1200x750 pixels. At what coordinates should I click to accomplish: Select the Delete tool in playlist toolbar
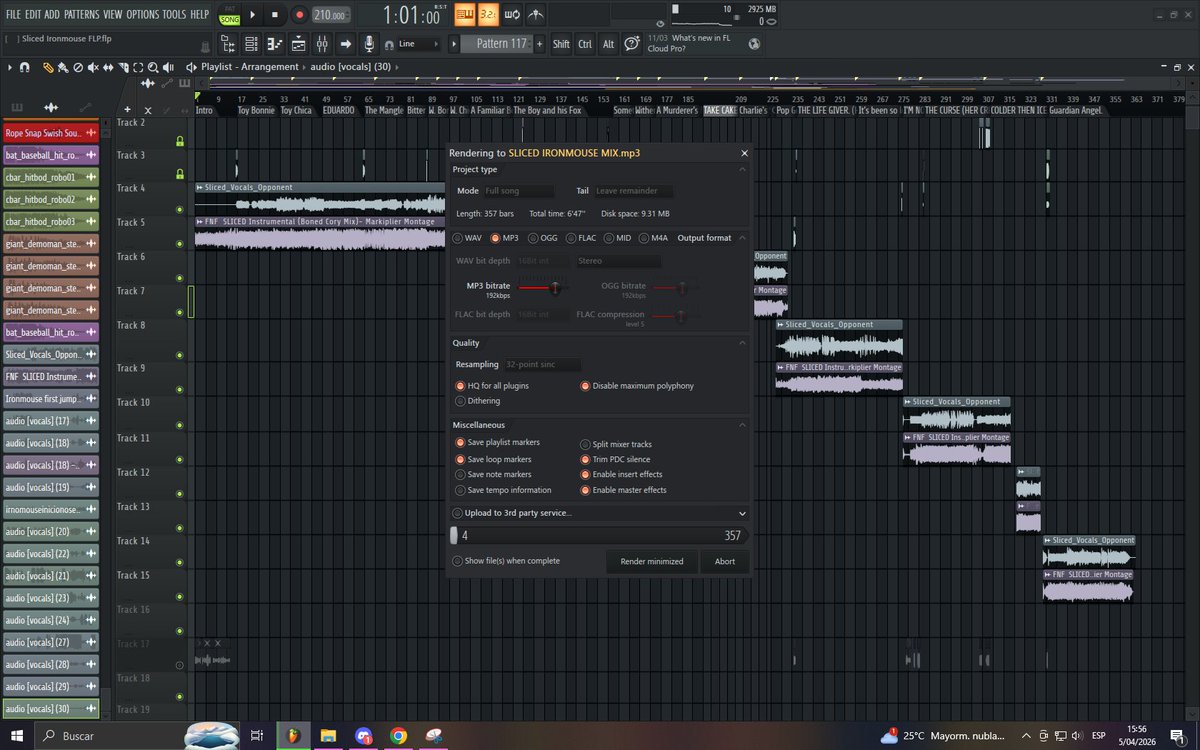tap(77, 67)
